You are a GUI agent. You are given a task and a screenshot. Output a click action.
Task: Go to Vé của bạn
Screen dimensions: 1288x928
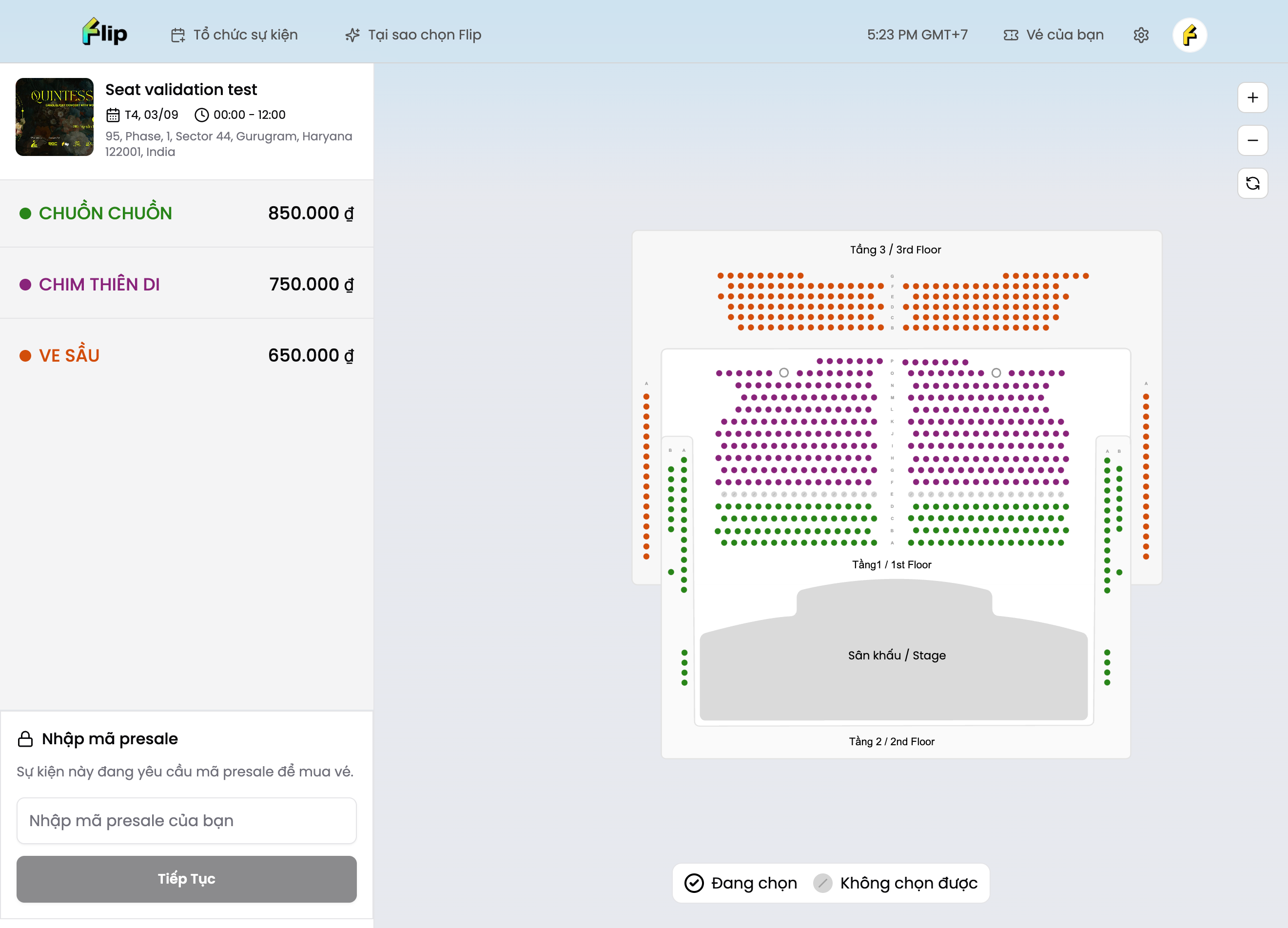(1054, 35)
